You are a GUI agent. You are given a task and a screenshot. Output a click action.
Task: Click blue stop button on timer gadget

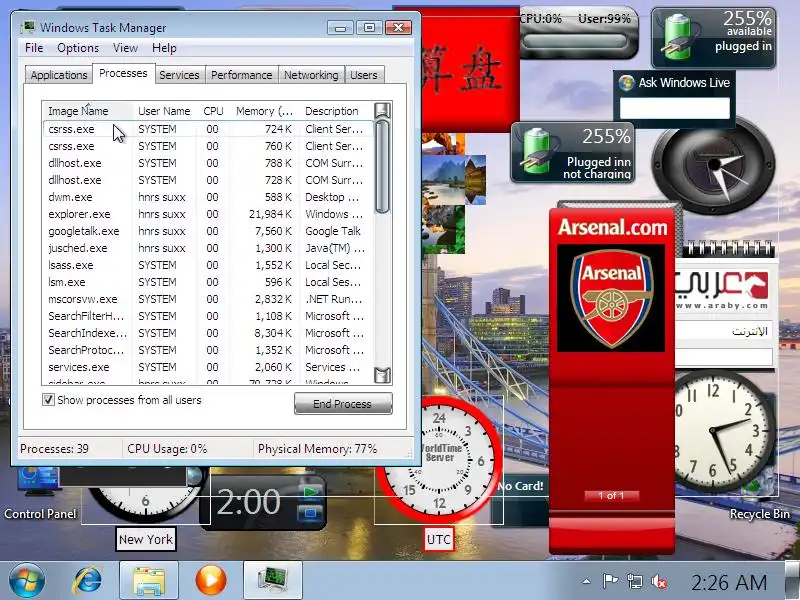[311, 513]
